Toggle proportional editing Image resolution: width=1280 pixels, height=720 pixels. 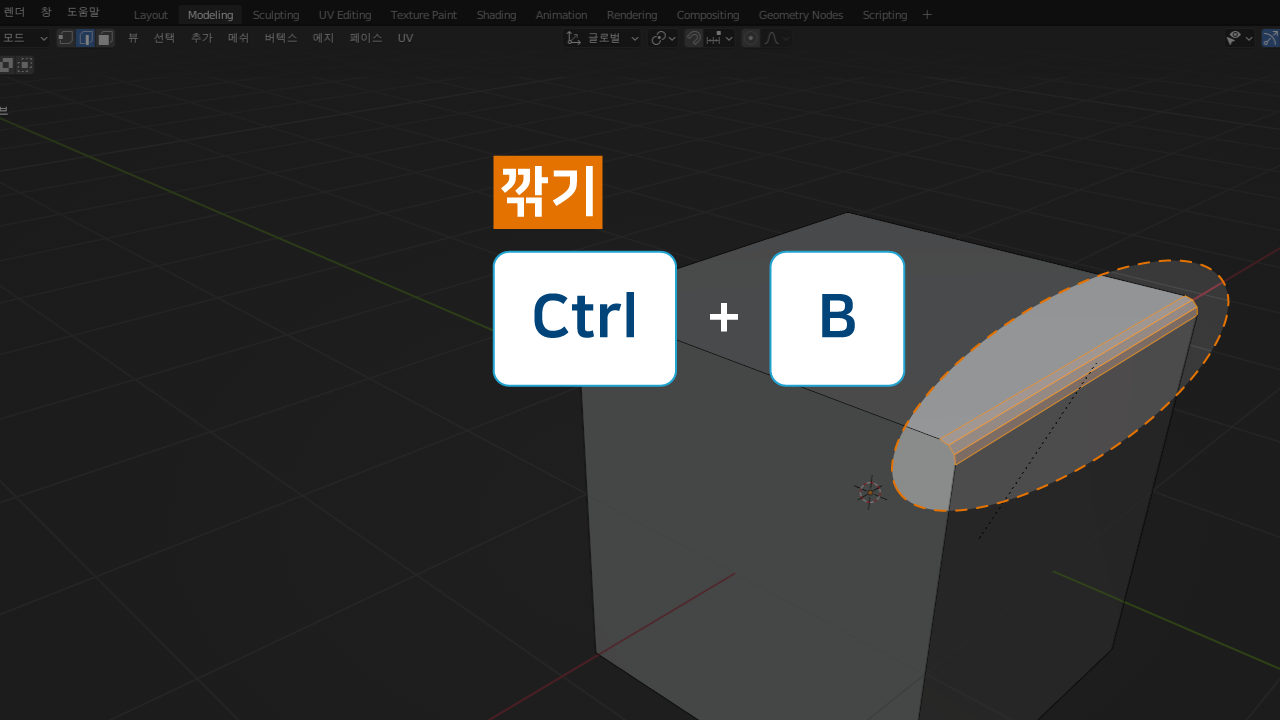pyautogui.click(x=750, y=38)
